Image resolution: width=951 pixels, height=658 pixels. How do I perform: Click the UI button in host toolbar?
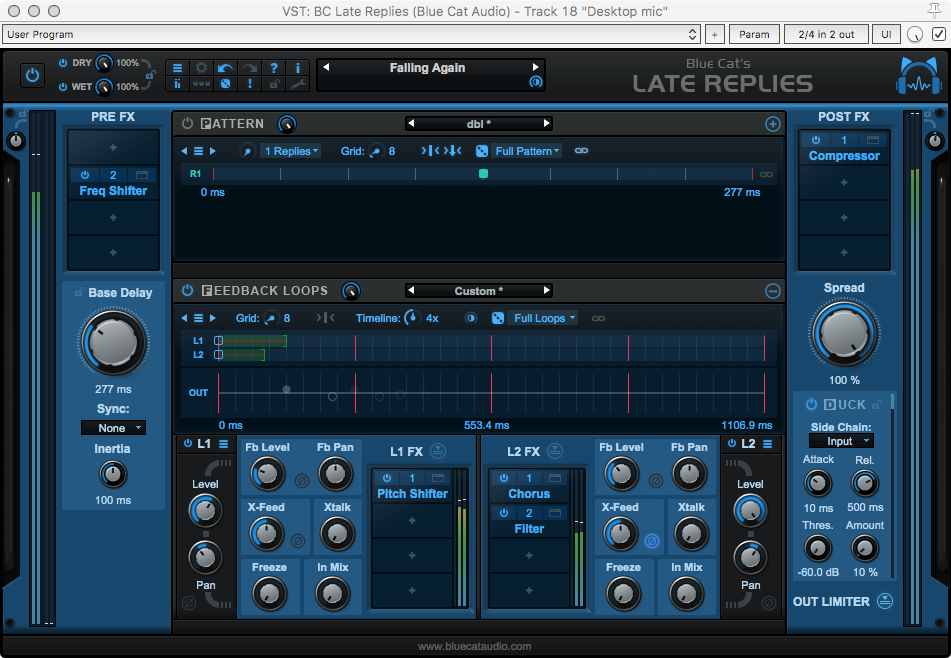pyautogui.click(x=886, y=35)
